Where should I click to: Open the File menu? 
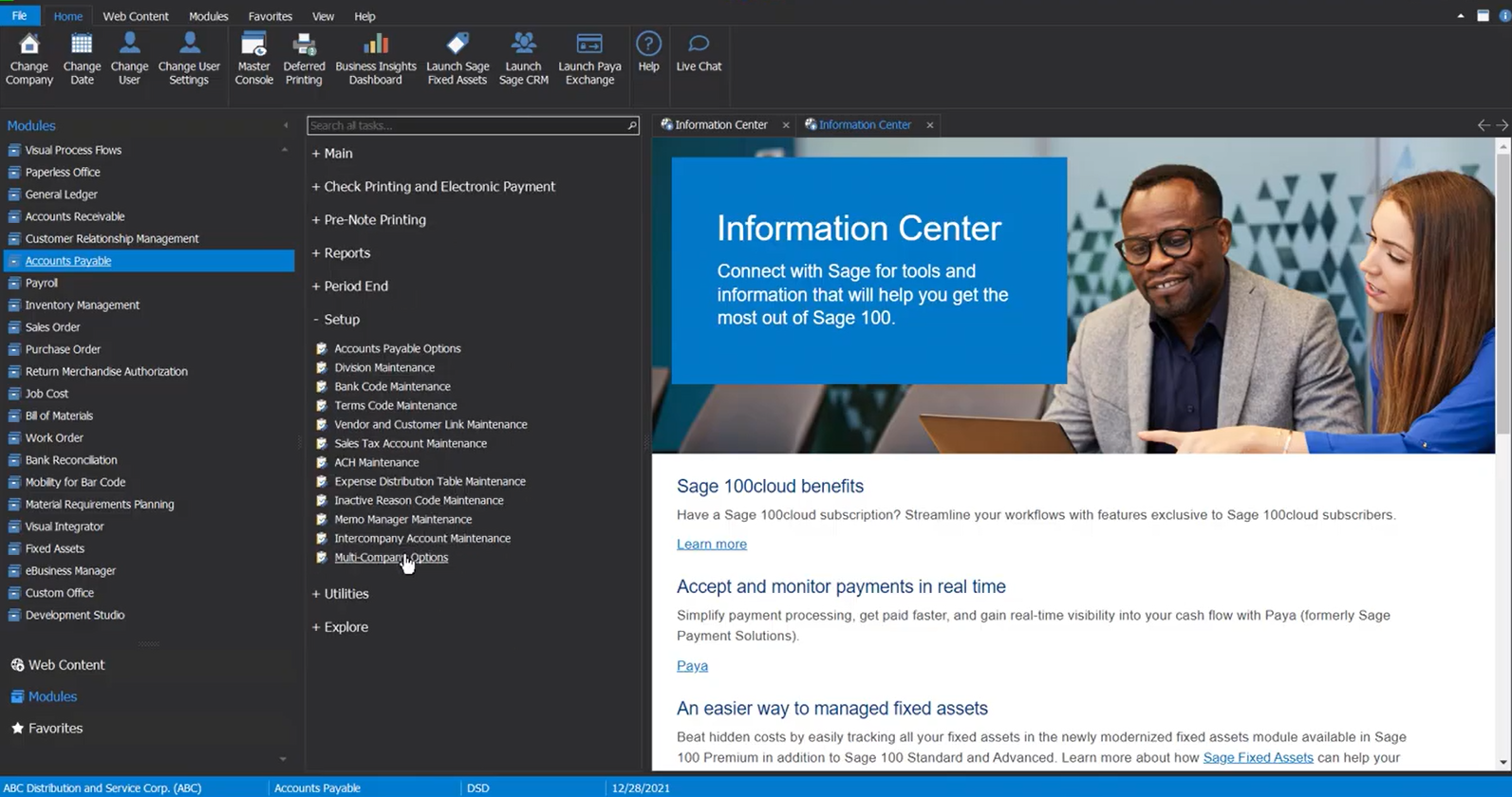19,16
